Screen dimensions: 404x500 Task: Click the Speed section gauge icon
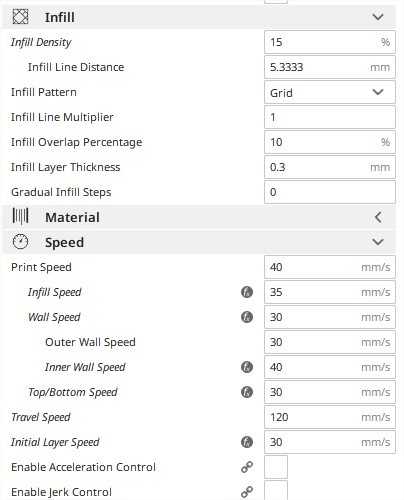point(20,242)
